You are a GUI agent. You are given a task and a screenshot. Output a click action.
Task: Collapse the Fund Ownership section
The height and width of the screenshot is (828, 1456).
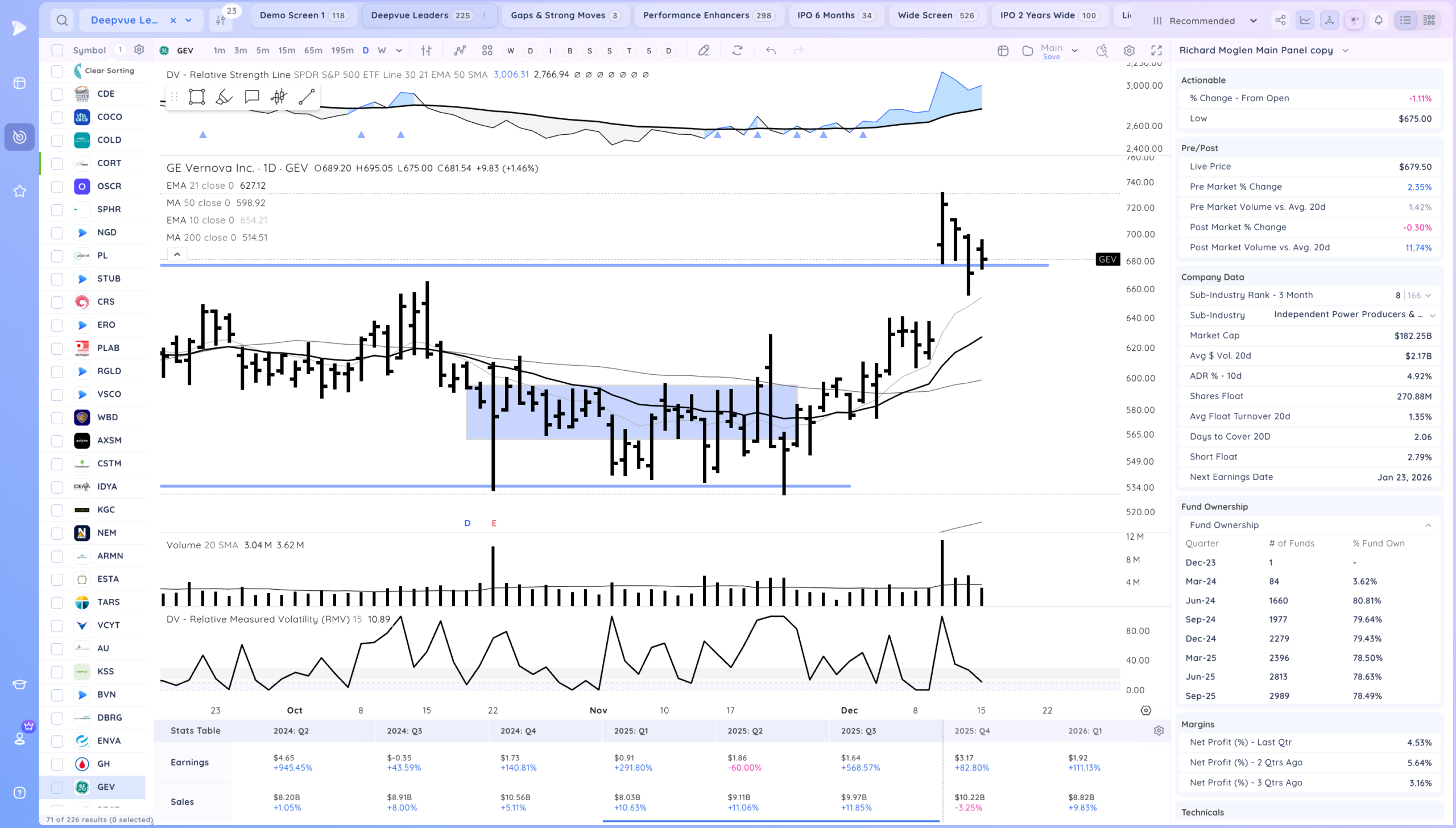click(x=1428, y=525)
